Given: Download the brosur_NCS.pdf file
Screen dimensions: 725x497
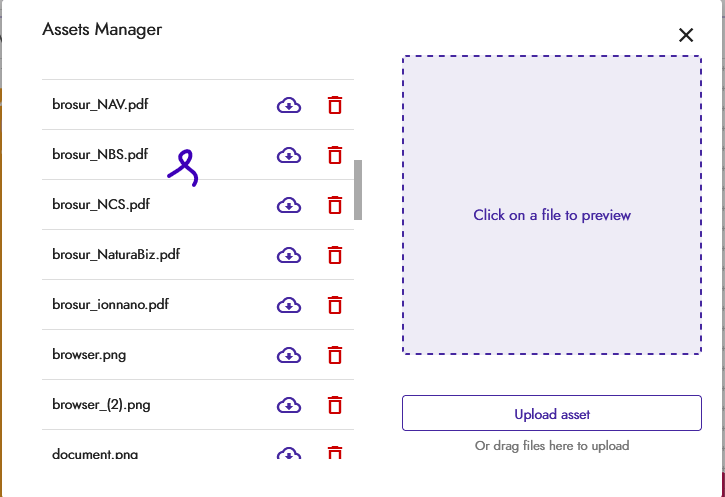Looking at the screenshot, I should point(289,205).
